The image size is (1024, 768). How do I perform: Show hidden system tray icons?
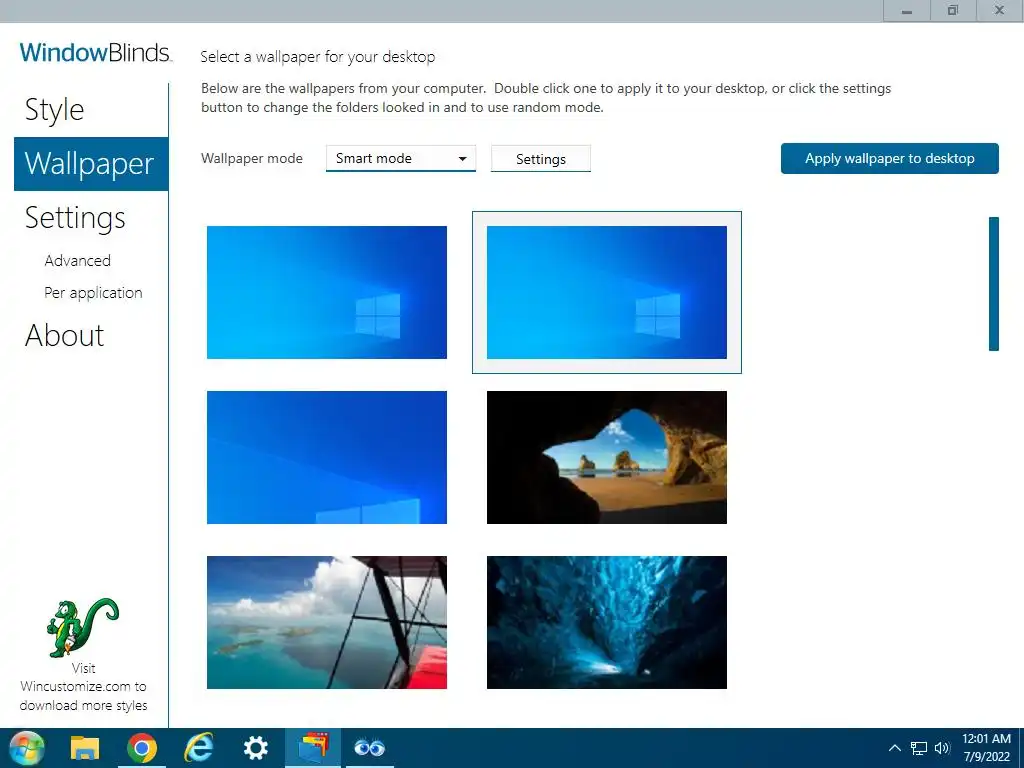pyautogui.click(x=895, y=748)
